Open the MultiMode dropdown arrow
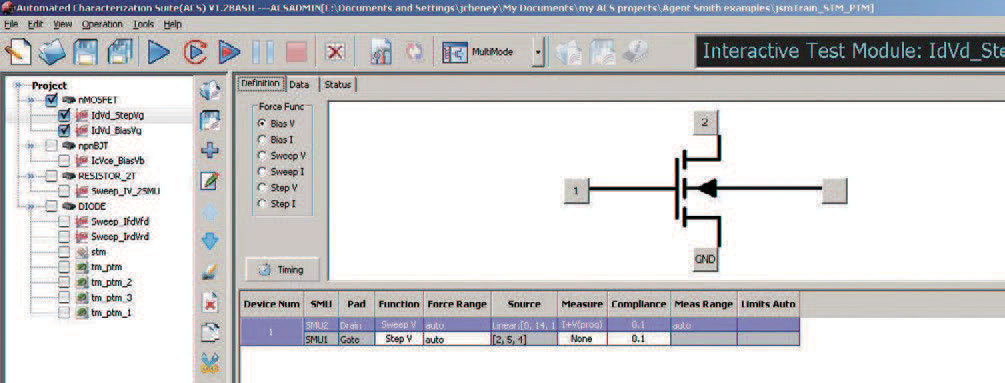Image resolution: width=1005 pixels, height=383 pixels. [x=538, y=53]
